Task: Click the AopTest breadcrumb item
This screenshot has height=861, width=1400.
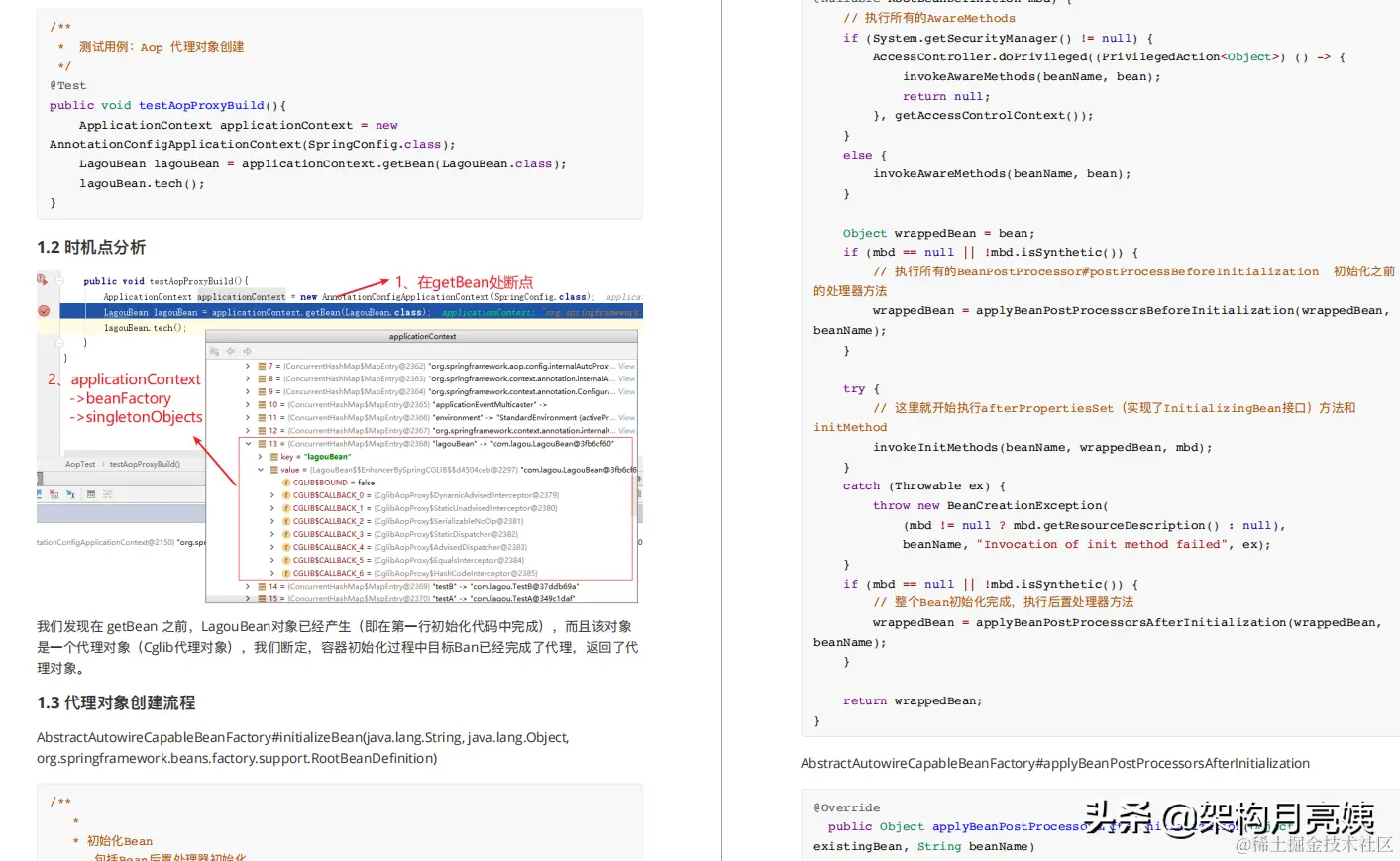Action: click(x=80, y=464)
